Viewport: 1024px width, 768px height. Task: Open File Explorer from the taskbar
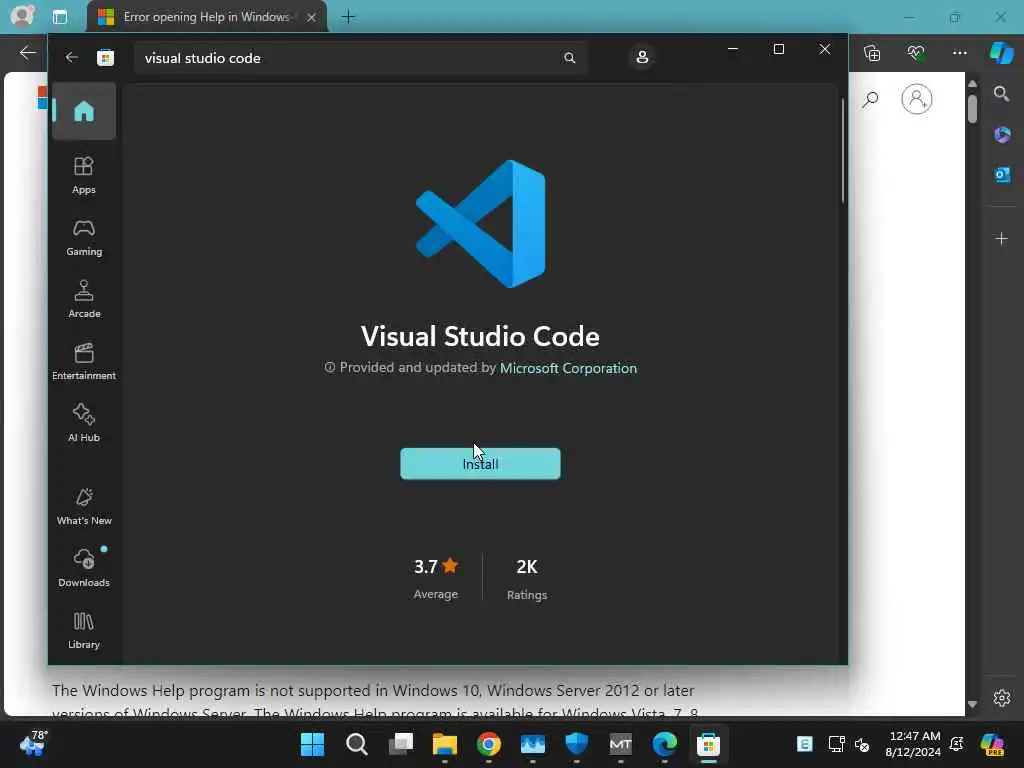[x=445, y=744]
